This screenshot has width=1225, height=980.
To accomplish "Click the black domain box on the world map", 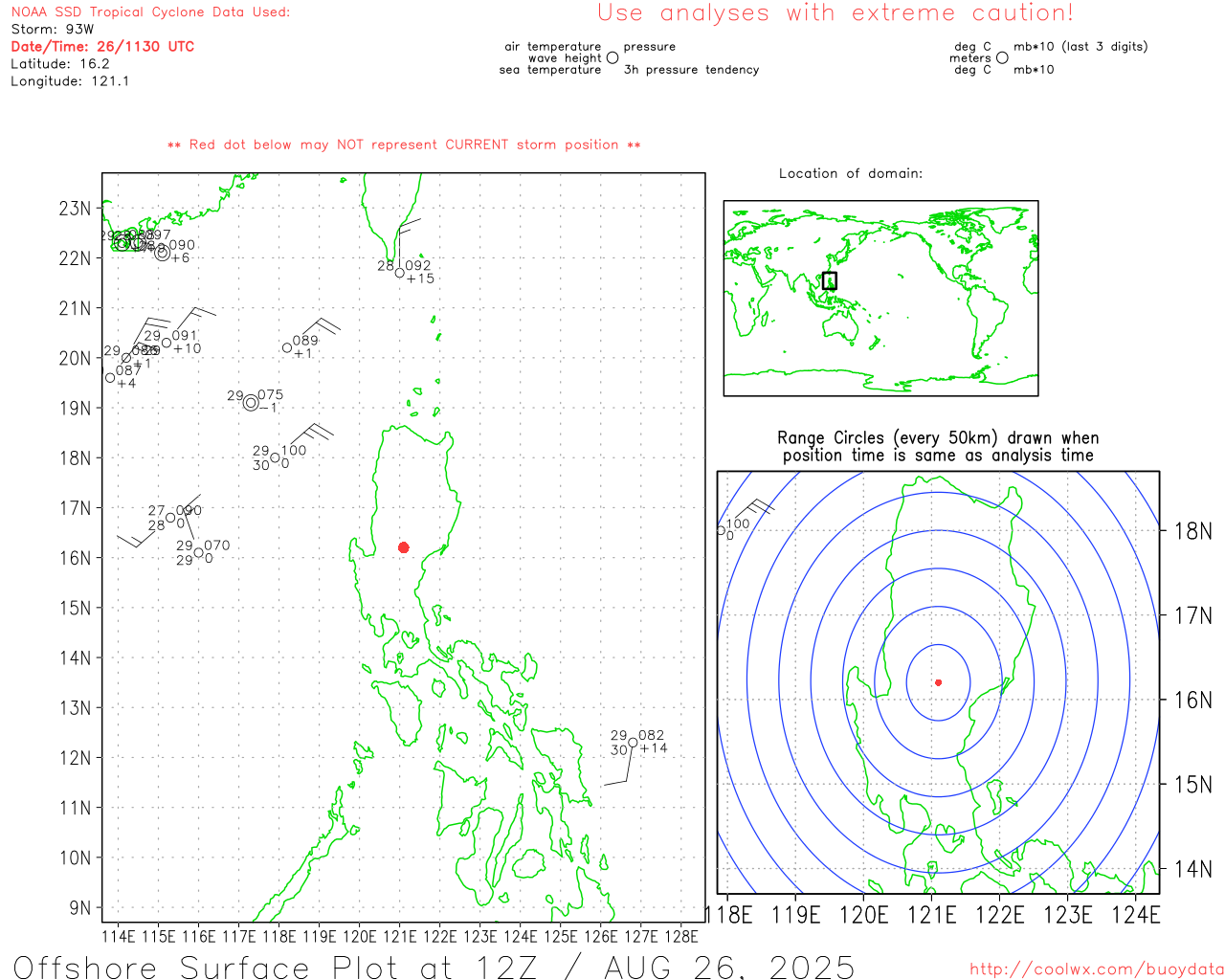I will point(830,280).
